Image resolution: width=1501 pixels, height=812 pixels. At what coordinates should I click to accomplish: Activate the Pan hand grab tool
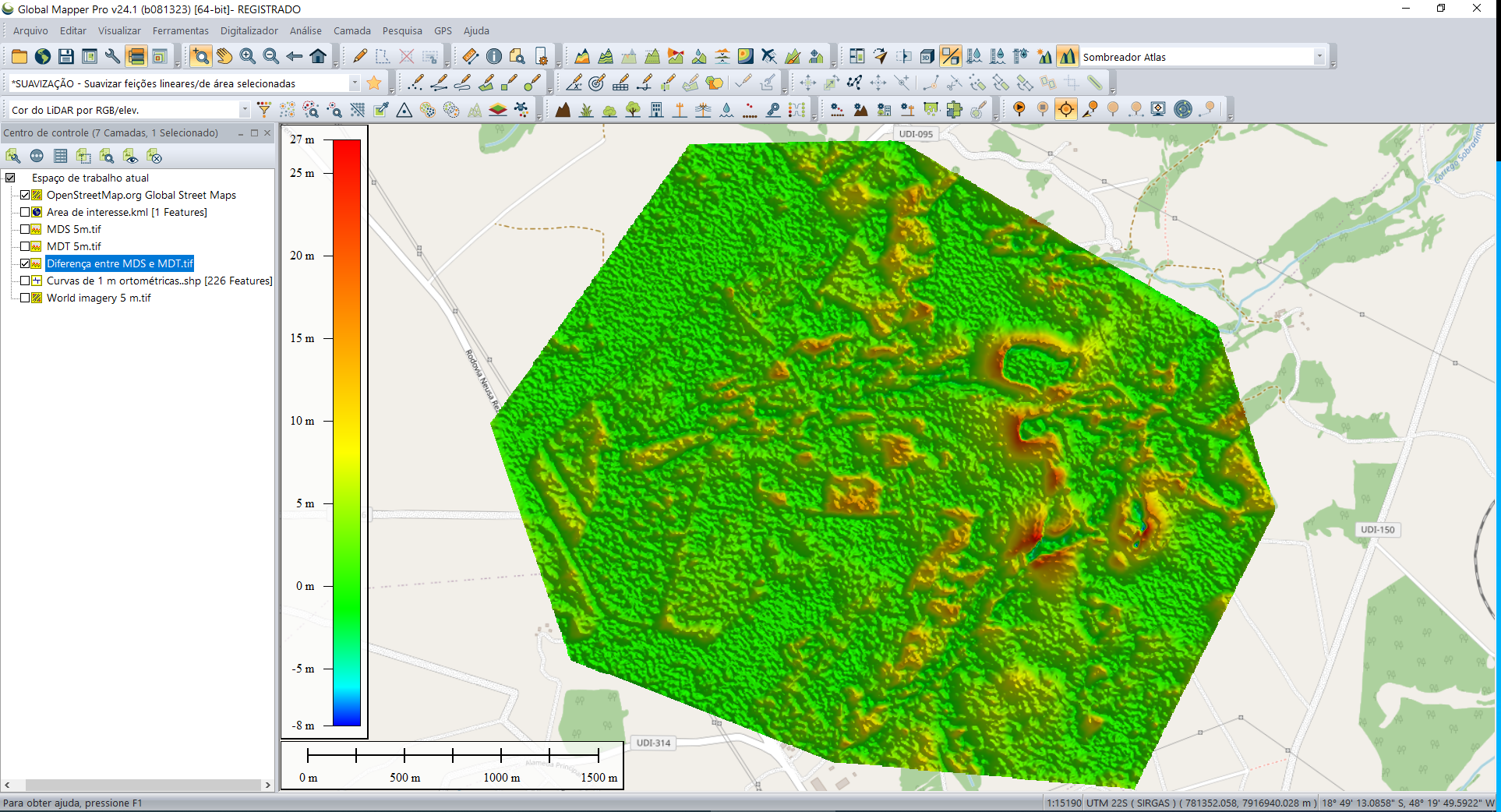(x=224, y=57)
